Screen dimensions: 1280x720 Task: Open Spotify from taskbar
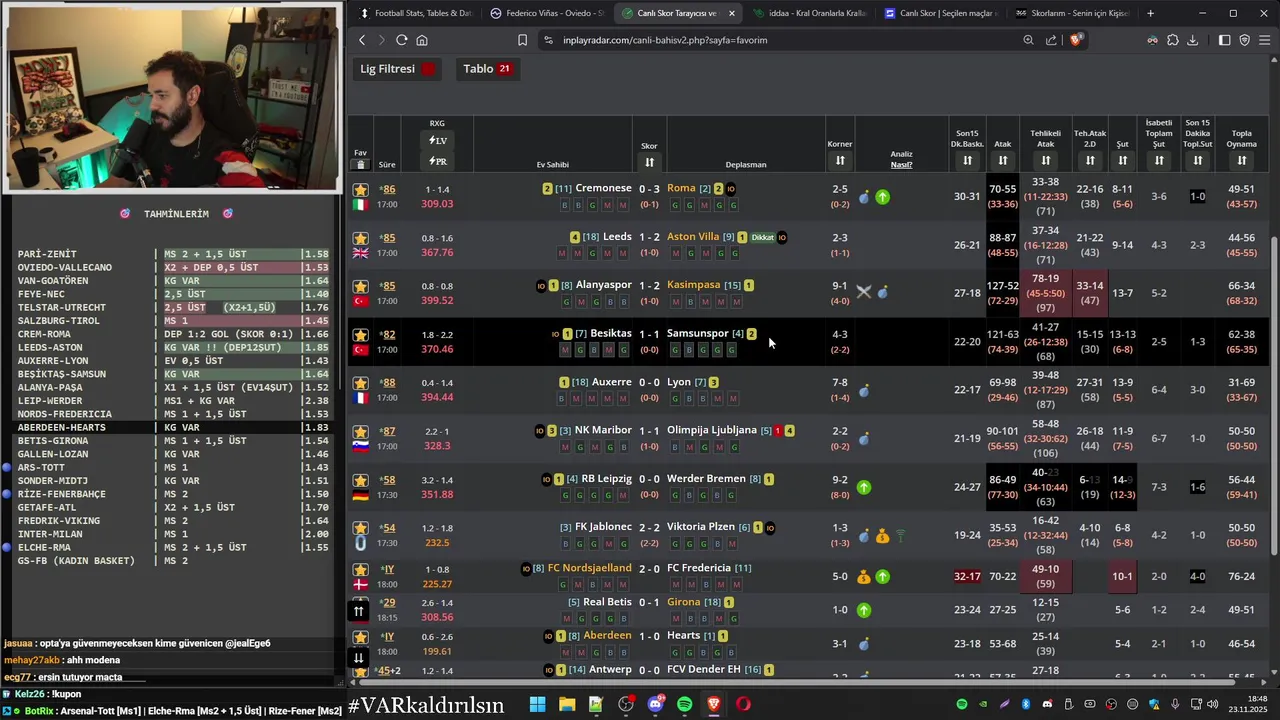pyautogui.click(x=684, y=704)
